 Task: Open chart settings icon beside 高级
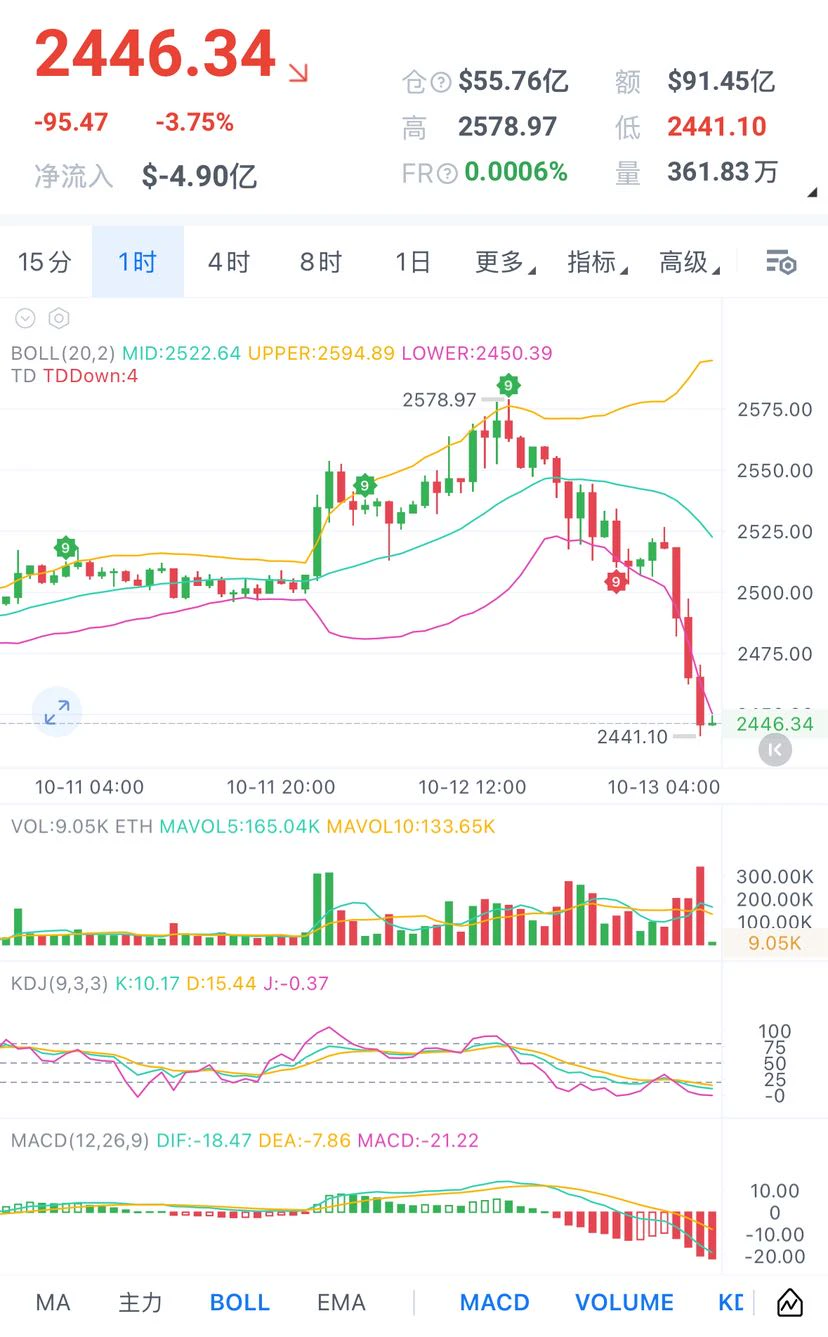pyautogui.click(x=781, y=263)
